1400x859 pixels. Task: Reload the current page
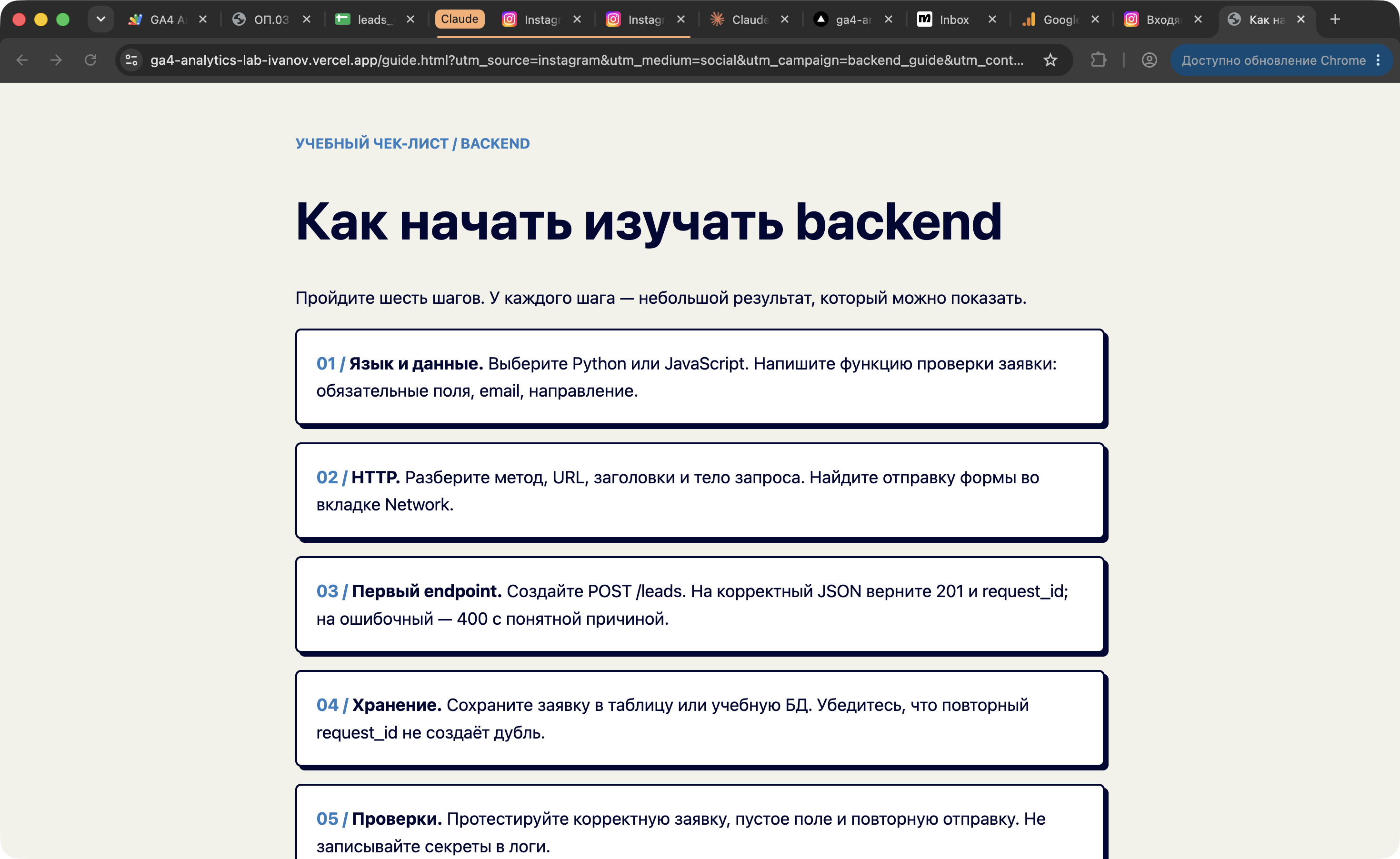coord(90,60)
